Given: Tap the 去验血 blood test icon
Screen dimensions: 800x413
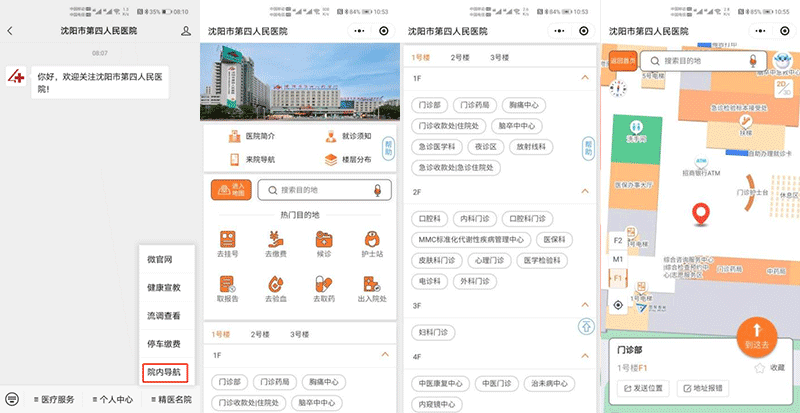Looking at the screenshot, I should [276, 284].
